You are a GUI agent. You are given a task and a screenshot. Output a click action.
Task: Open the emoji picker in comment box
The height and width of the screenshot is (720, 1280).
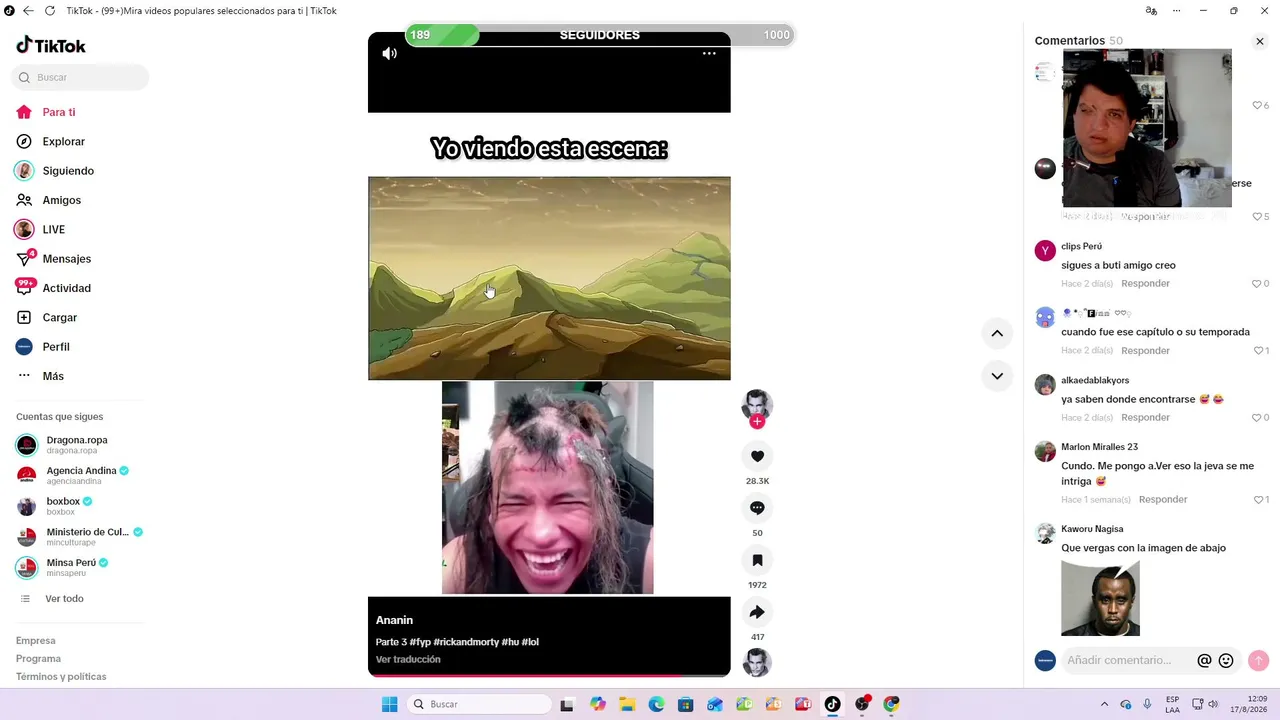(x=1226, y=660)
